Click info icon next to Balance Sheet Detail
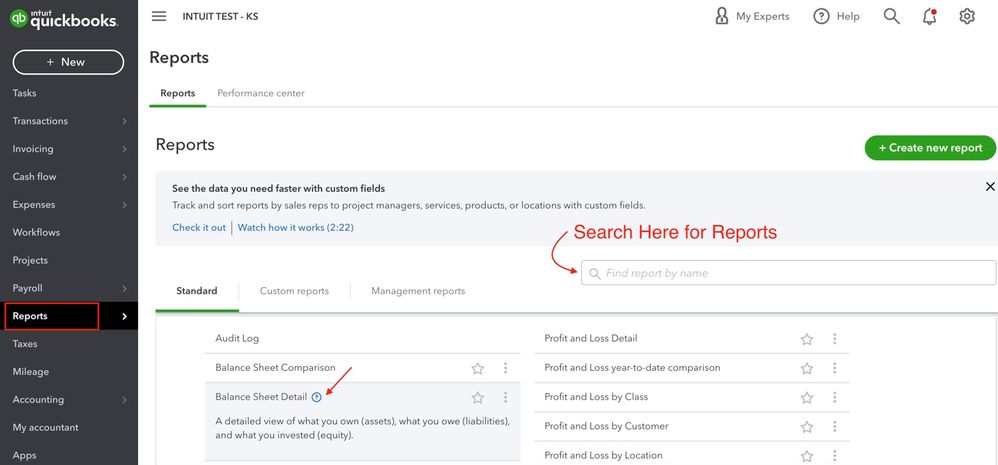The width and height of the screenshot is (998, 465). coord(317,397)
